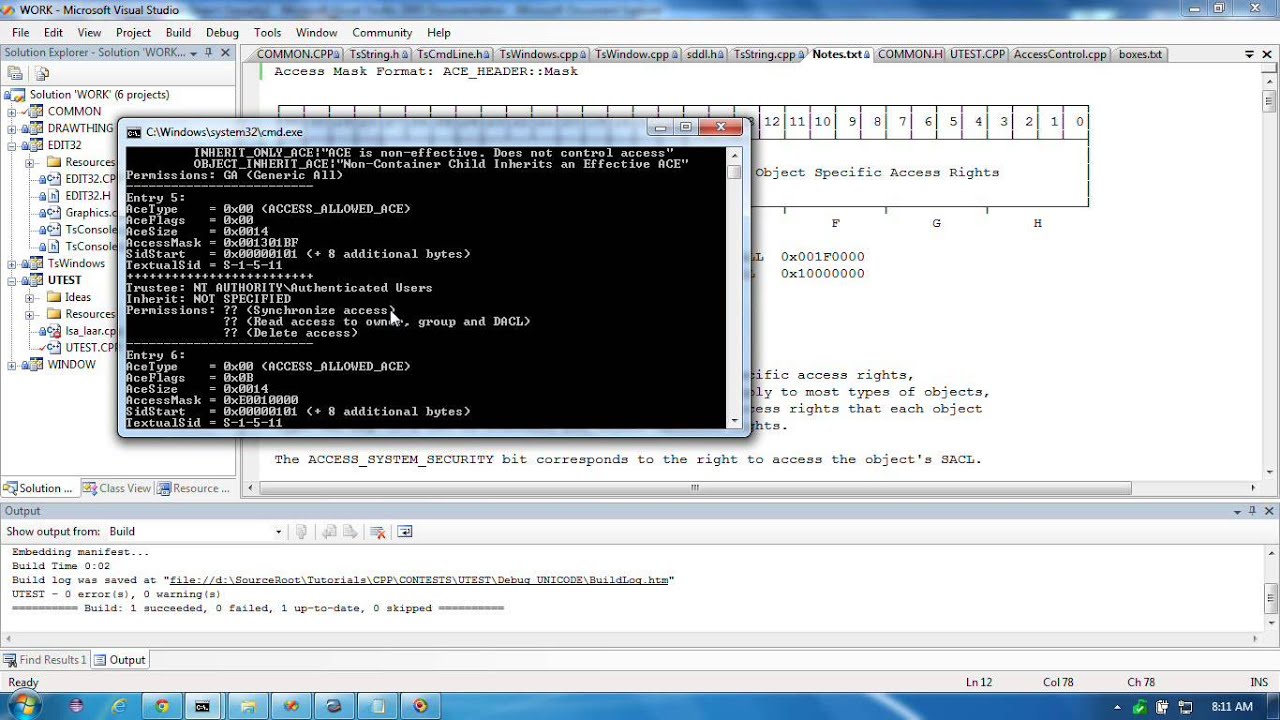Screen dimensions: 1280x720
Task: Switch to the sddl.h document tab
Action: pyautogui.click(x=705, y=54)
